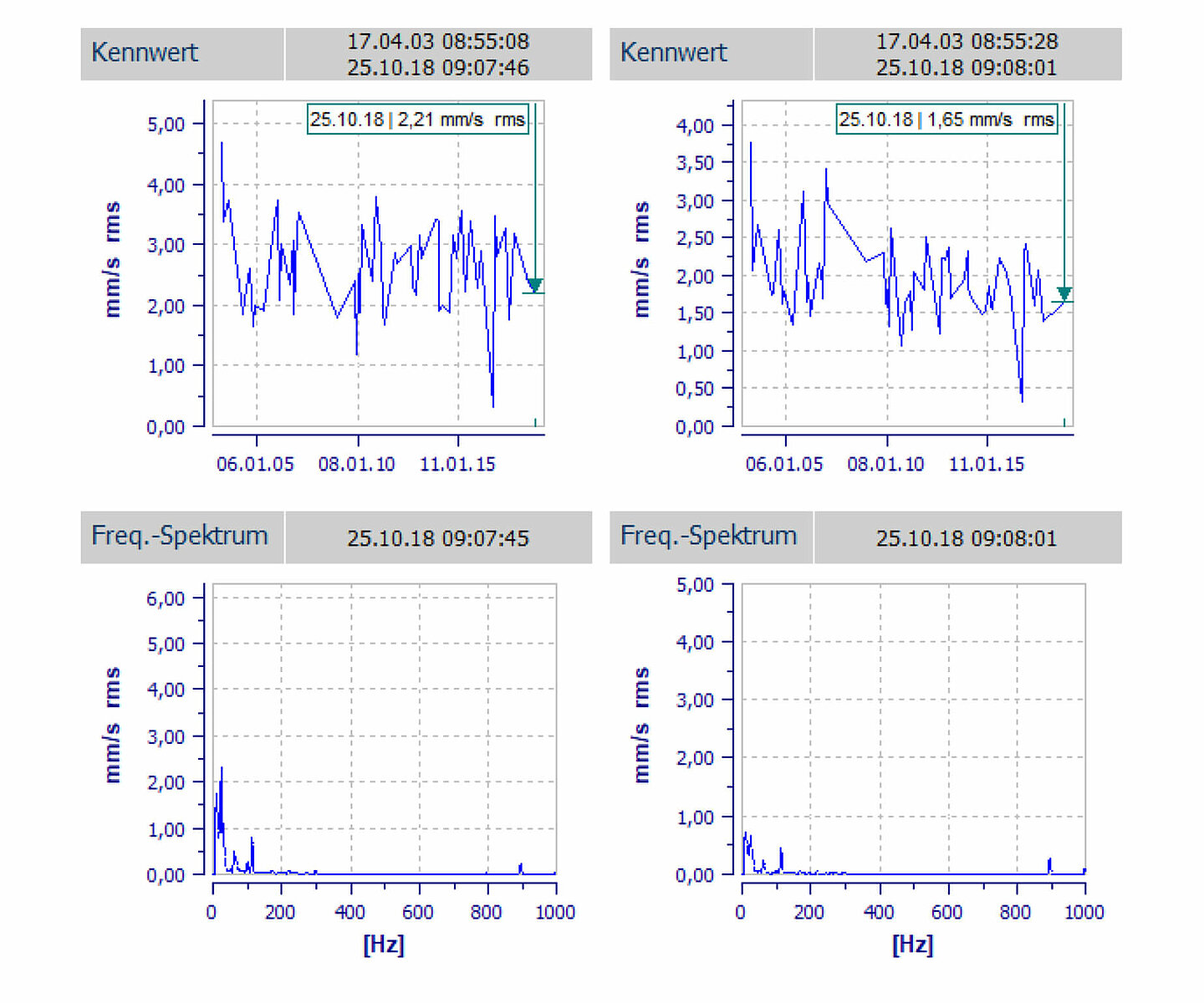
Task: Click 1000 tick on left spectrum x-axis
Action: [555, 912]
